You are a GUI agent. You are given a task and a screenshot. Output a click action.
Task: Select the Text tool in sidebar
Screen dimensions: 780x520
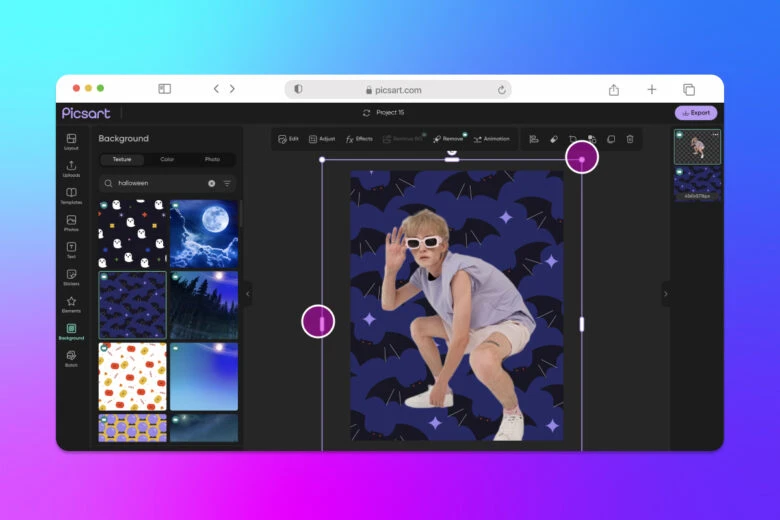71,249
